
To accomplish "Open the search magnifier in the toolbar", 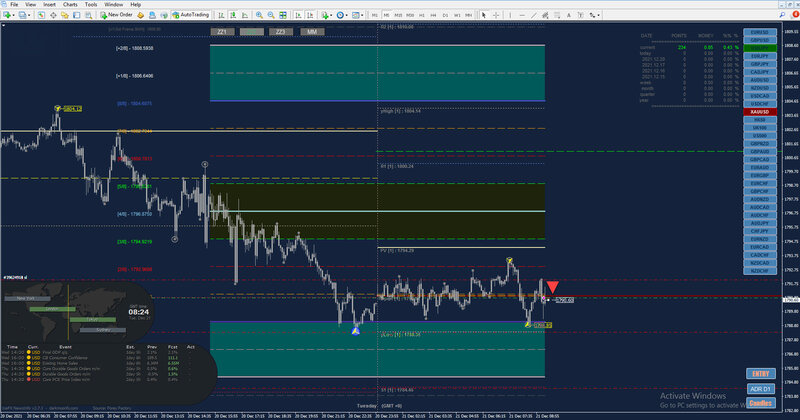I will point(782,15).
